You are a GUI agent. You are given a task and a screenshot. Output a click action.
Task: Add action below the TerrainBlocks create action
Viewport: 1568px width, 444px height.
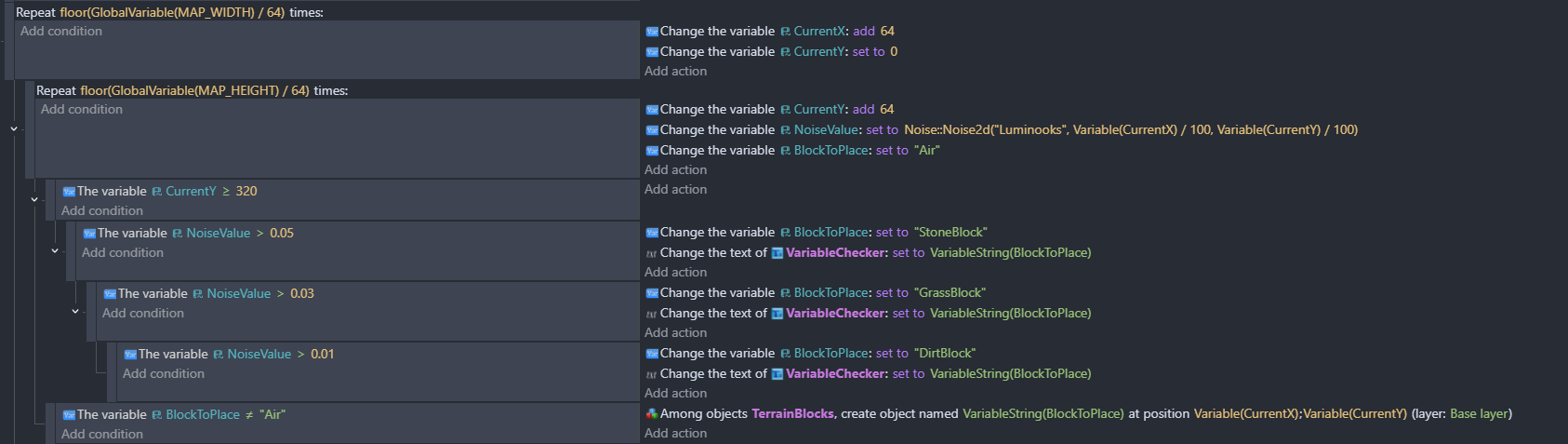click(x=675, y=434)
